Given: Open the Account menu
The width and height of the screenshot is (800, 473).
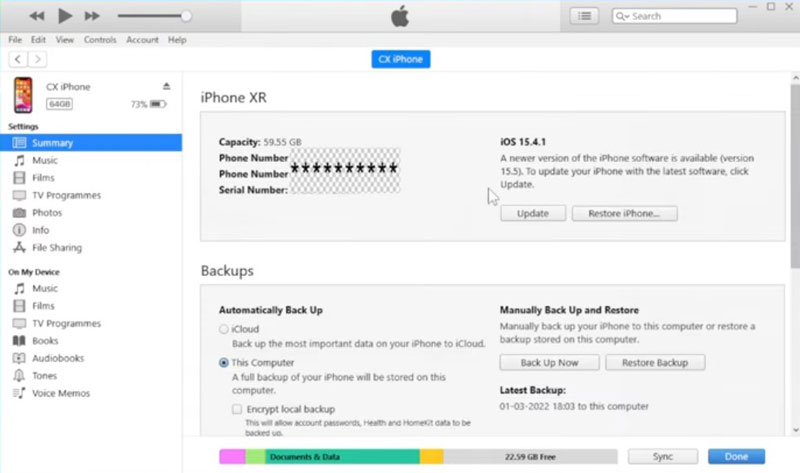Looking at the screenshot, I should point(142,40).
